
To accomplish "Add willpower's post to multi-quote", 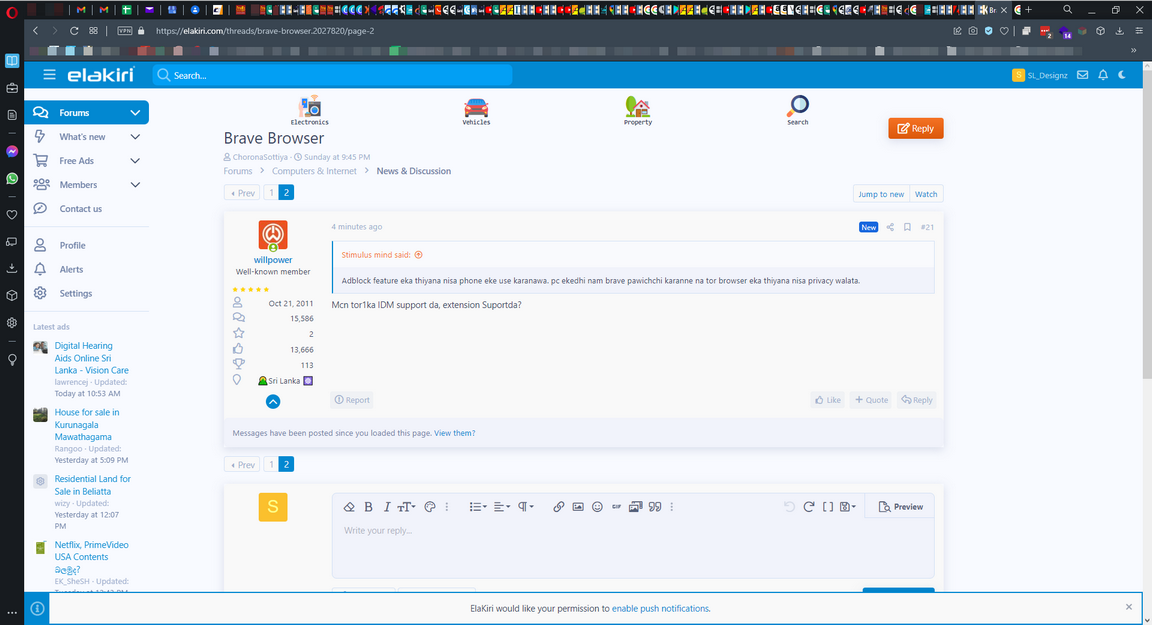I will [x=871, y=400].
